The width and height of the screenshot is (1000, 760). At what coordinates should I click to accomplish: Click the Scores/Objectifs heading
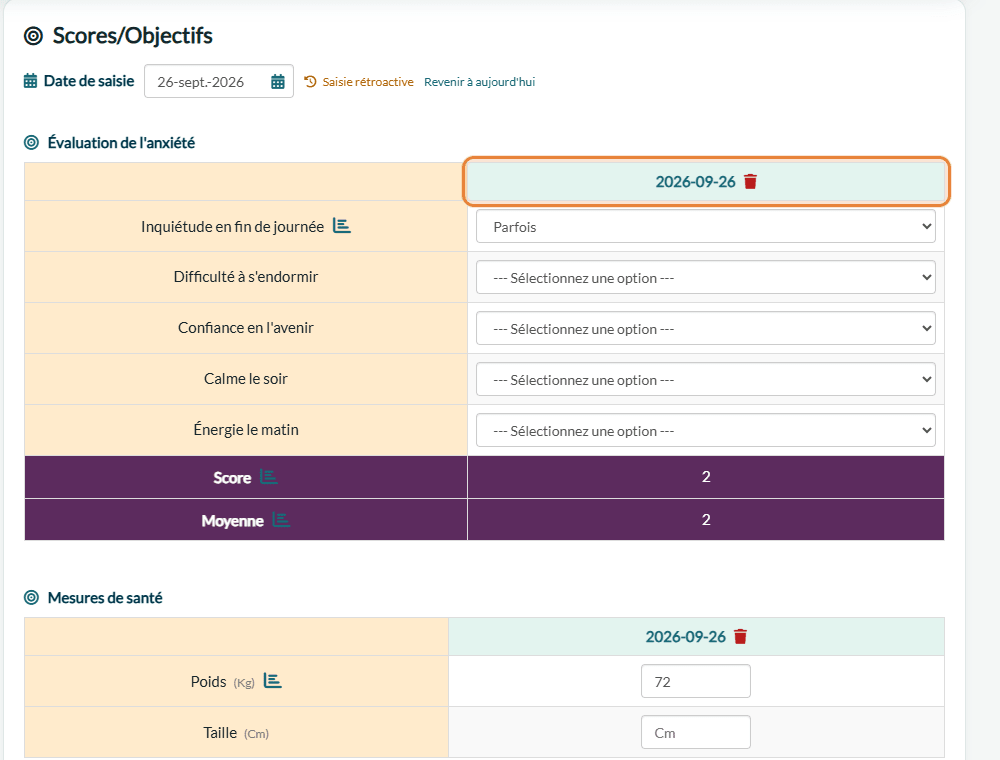[x=133, y=36]
